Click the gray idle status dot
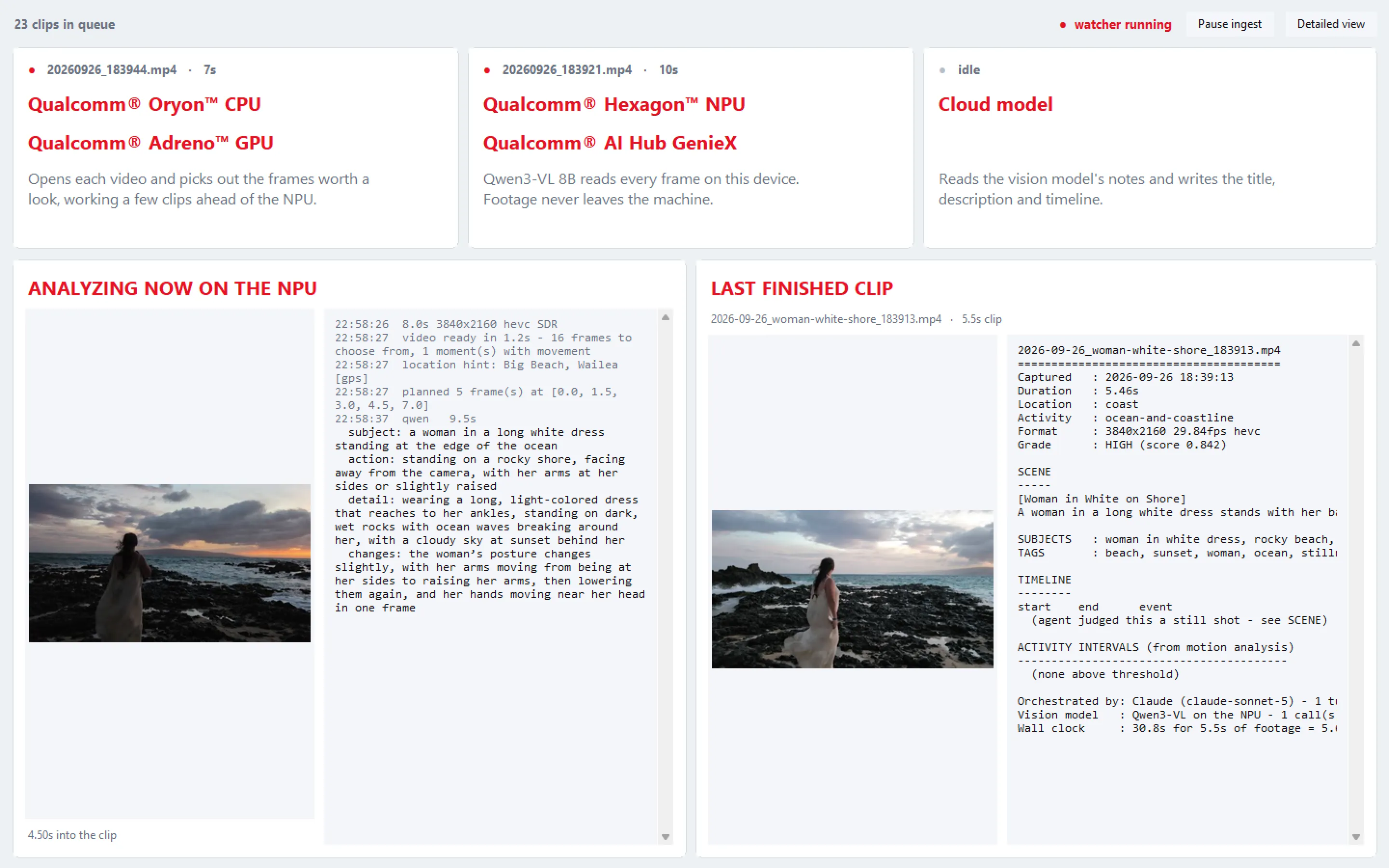Screen dimensions: 1389x868 (942, 70)
